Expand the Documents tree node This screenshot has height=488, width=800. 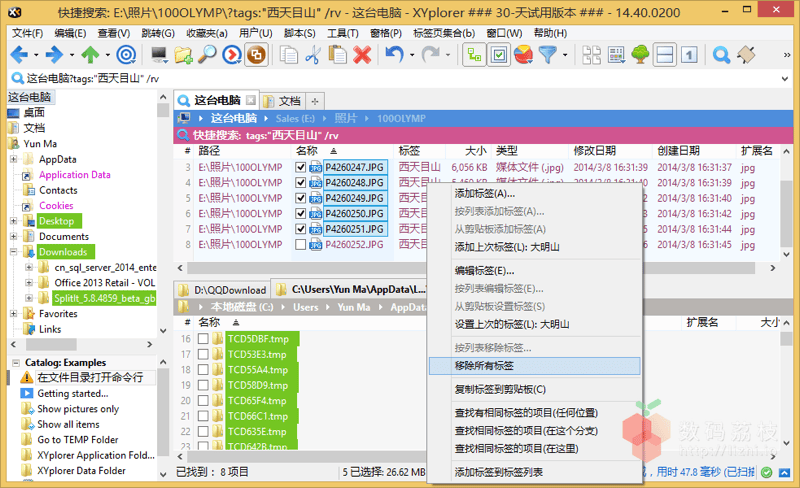(x=14, y=236)
